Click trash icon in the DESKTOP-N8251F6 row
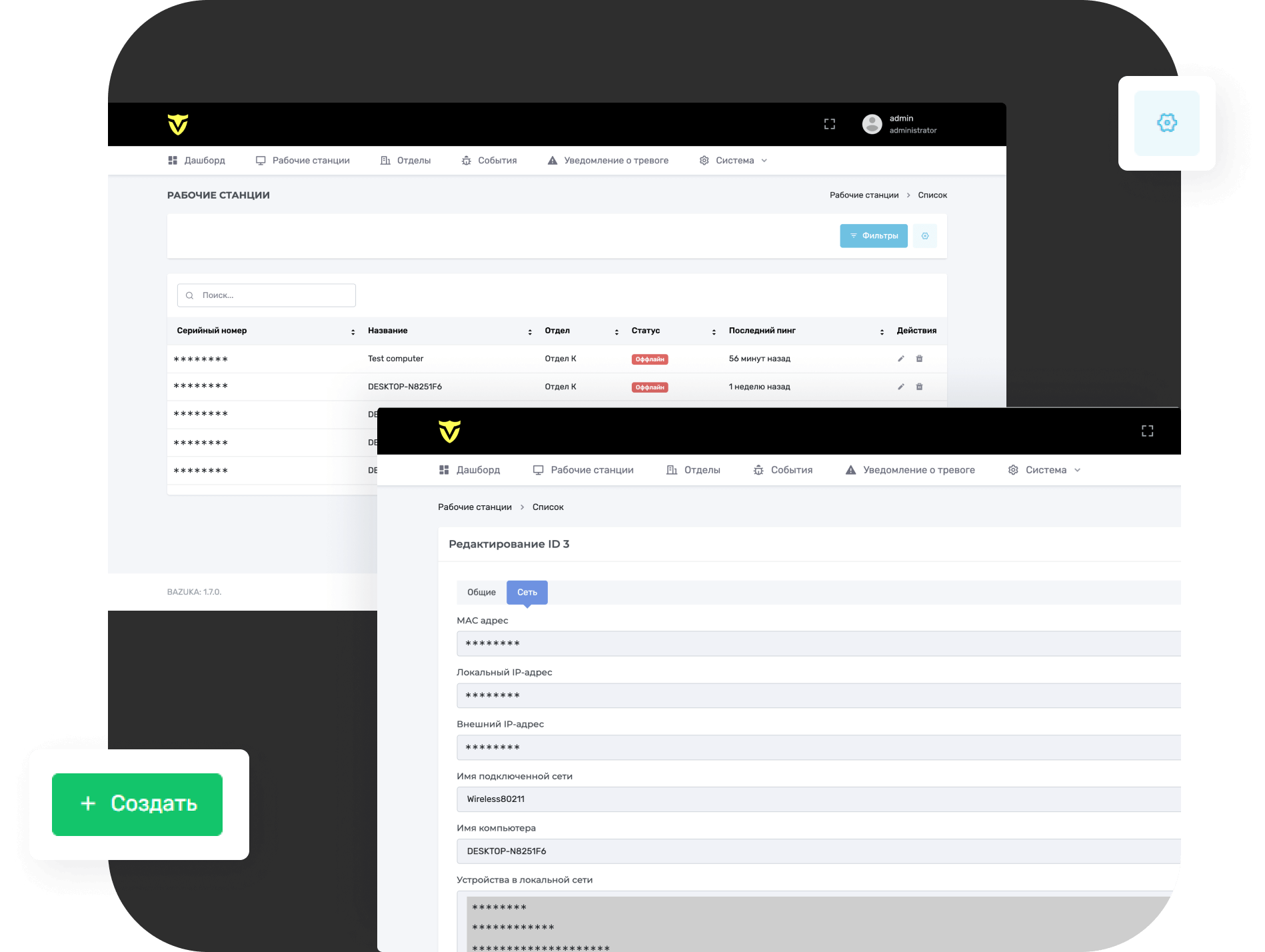 [x=919, y=387]
